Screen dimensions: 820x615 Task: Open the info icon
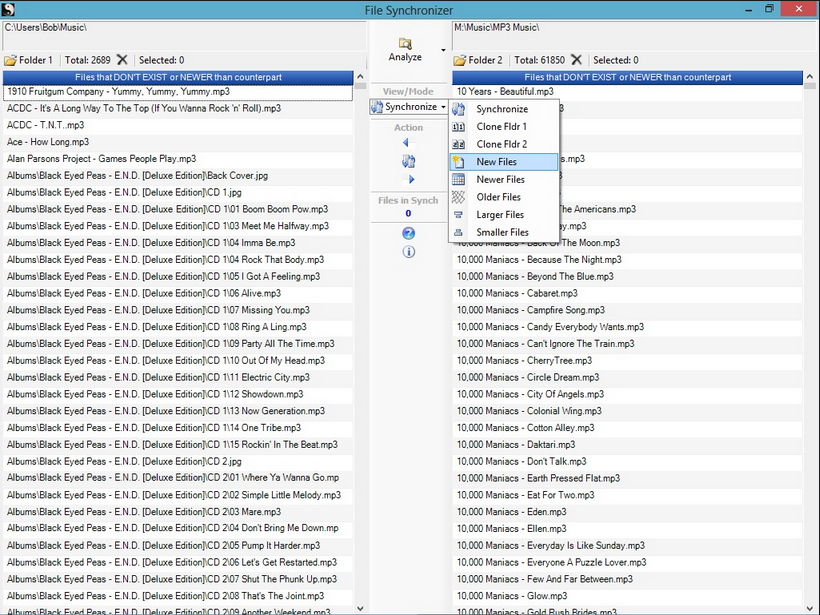pos(408,252)
